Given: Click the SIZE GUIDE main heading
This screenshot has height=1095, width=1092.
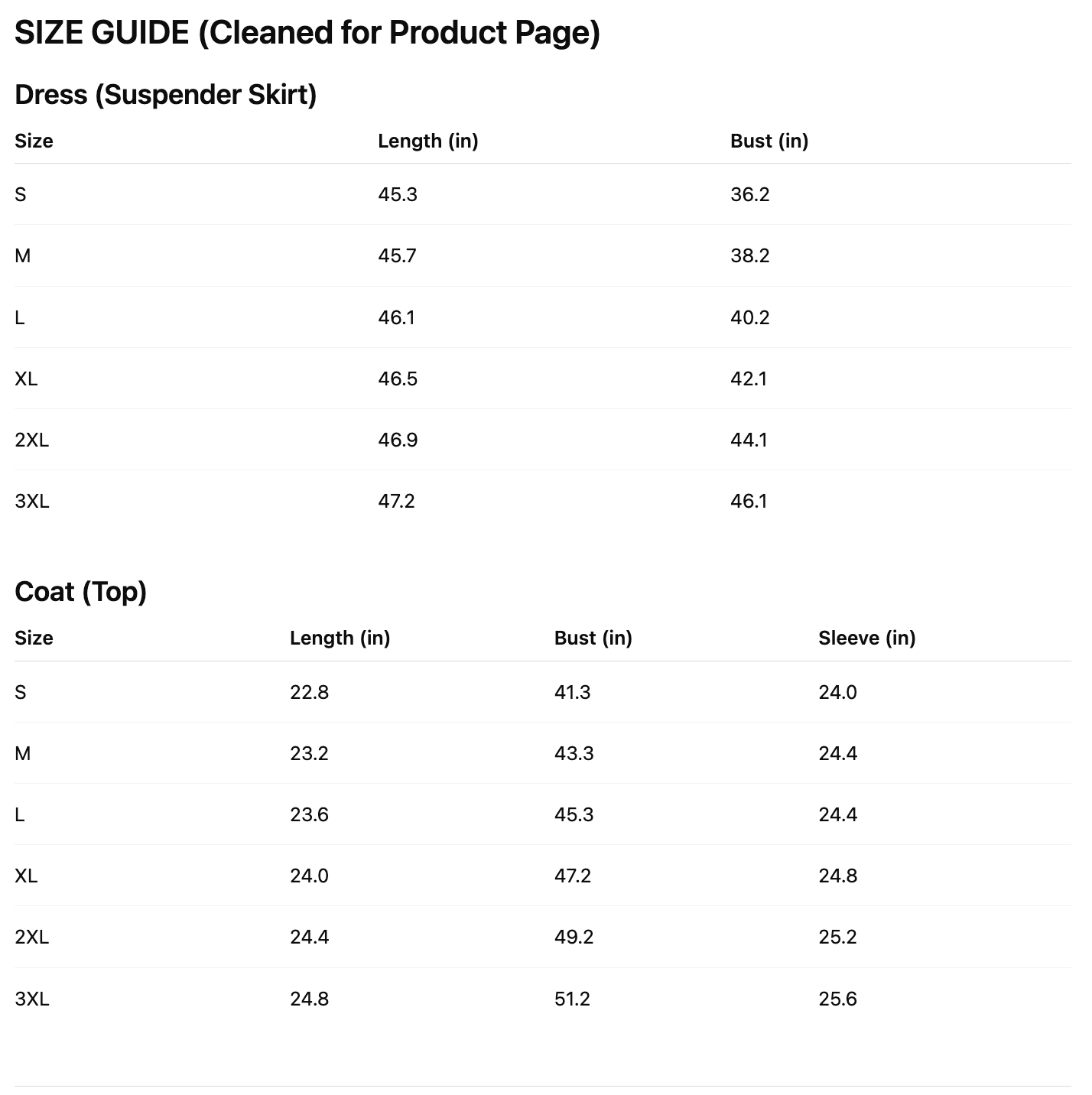Looking at the screenshot, I should tap(307, 33).
